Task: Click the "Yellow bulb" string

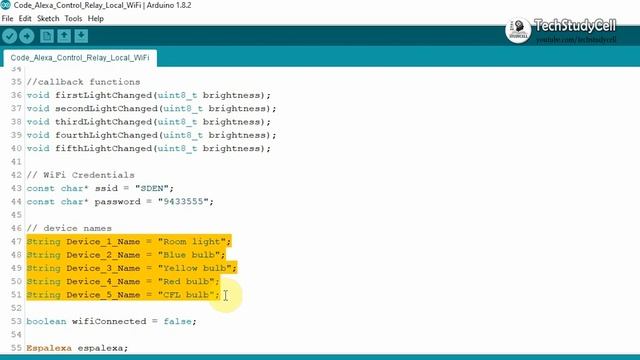Action: coord(195,268)
